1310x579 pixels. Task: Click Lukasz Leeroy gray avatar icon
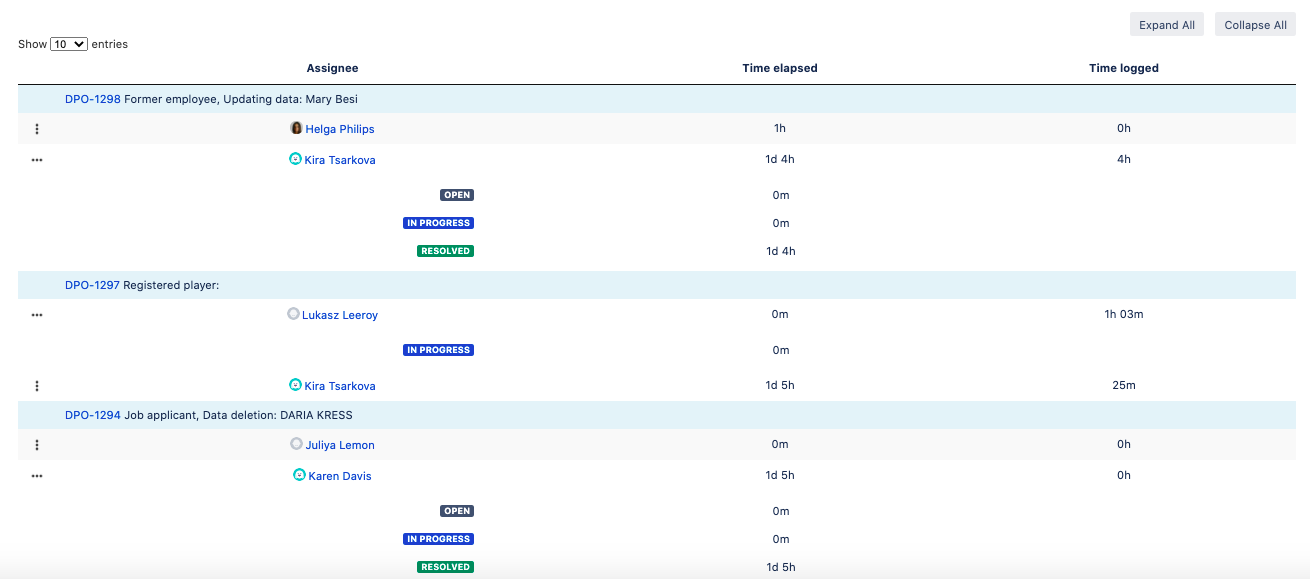pyautogui.click(x=293, y=313)
